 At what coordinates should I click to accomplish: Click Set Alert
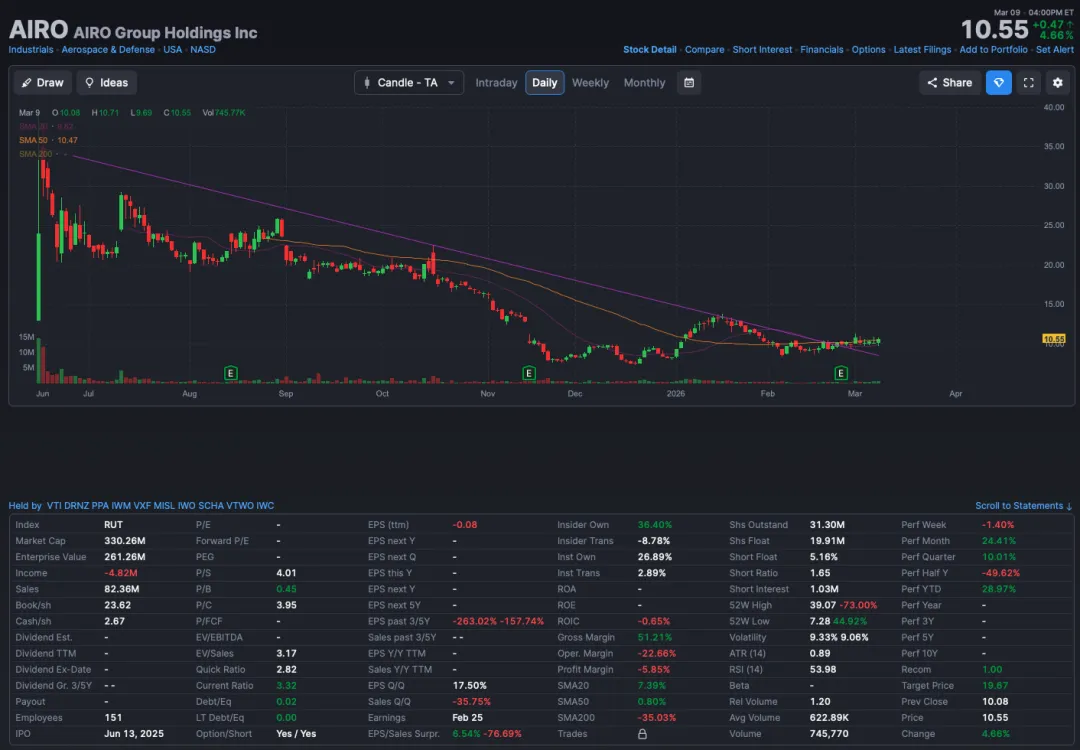pyautogui.click(x=1055, y=50)
